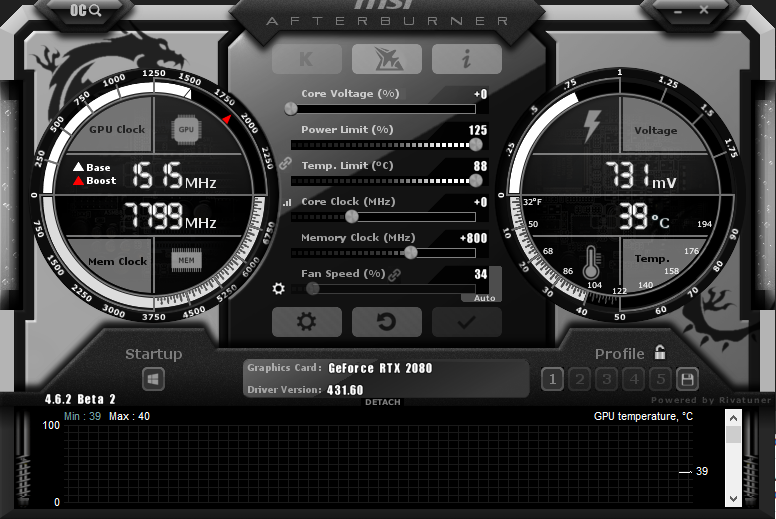Screen dimensions: 776x519
Task: Click the Power Limit 125 value
Action: [x=478, y=130]
